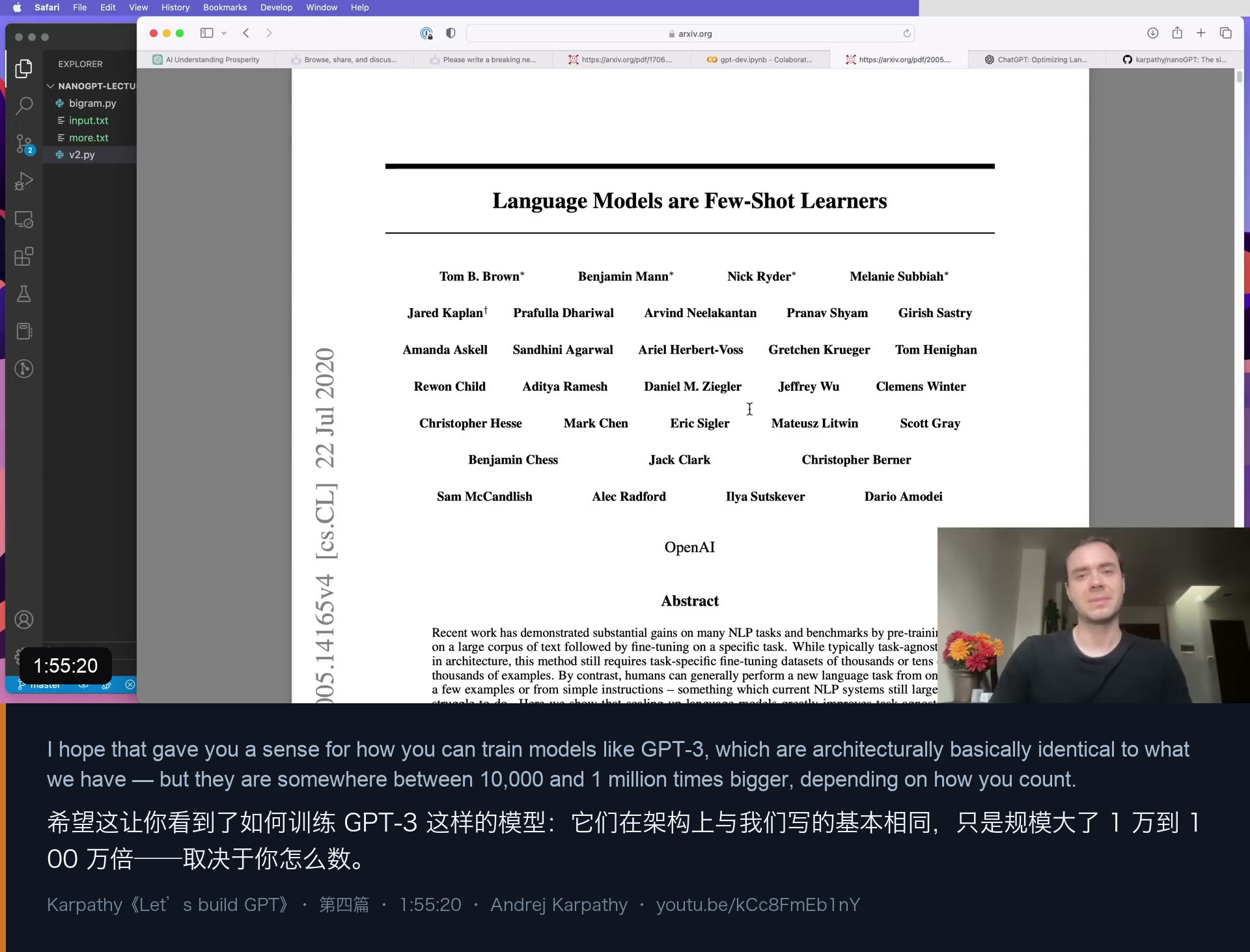Toggle the Safari sidebar
1250x952 pixels.
(207, 33)
